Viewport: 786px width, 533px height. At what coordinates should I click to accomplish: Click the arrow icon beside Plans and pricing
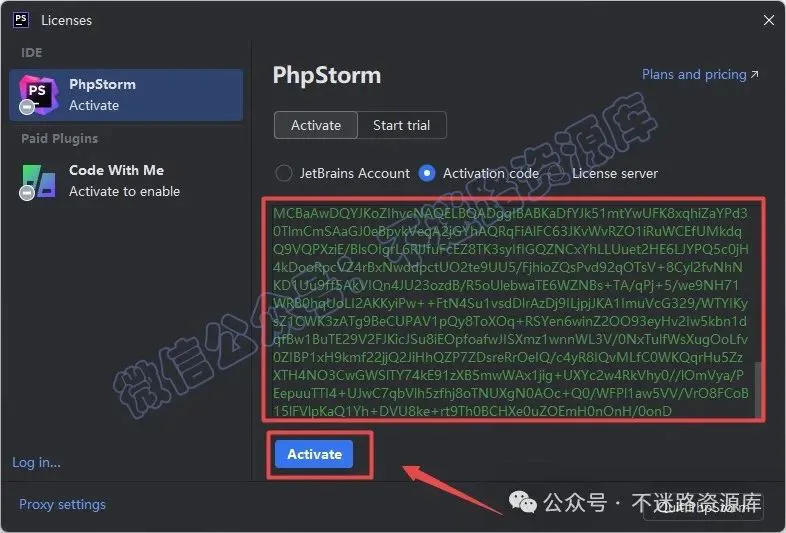click(755, 74)
